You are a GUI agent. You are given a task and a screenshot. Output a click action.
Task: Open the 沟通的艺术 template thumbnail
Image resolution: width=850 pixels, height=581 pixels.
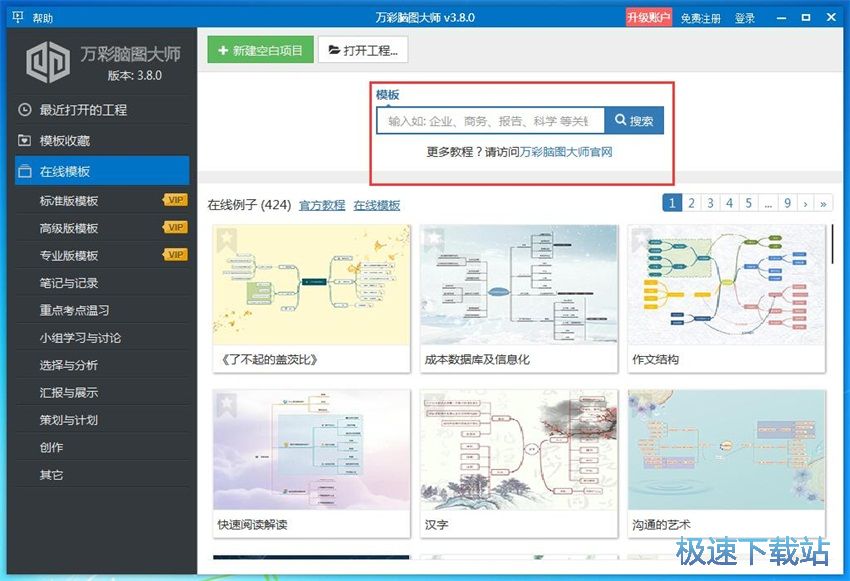tap(726, 450)
